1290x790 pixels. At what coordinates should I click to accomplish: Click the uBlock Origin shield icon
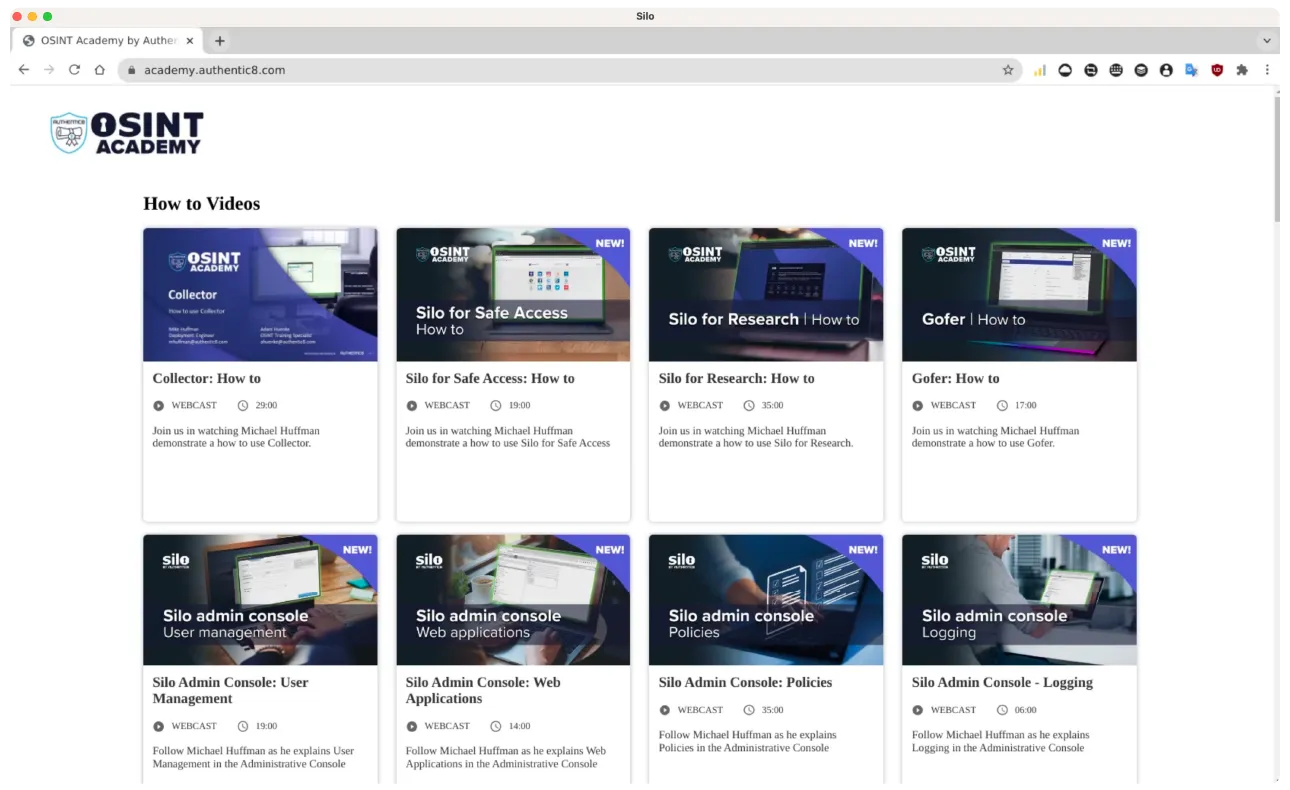tap(1217, 70)
